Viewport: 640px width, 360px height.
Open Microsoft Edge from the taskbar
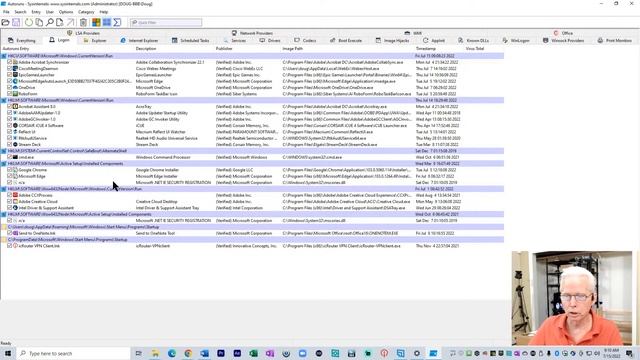171,353
